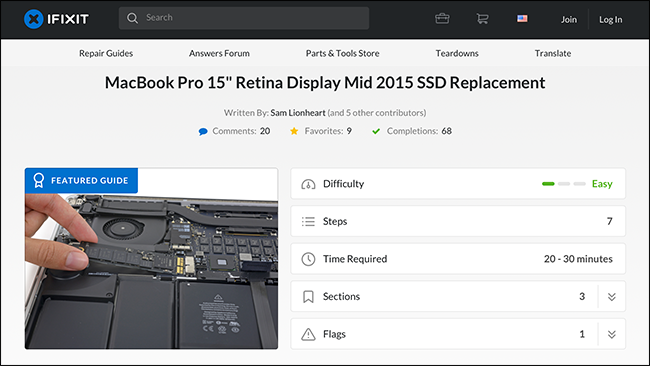This screenshot has width=650, height=366.
Task: Click the search magnifier icon
Action: coord(132,18)
